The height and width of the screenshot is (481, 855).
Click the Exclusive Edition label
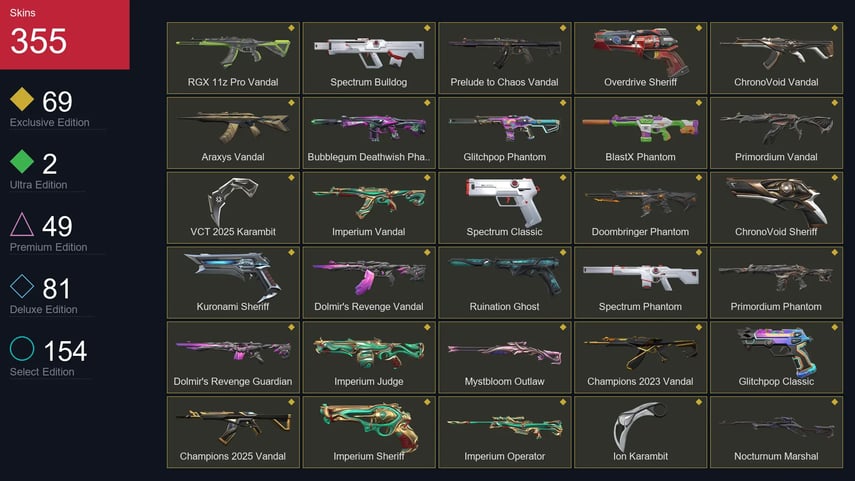point(50,123)
